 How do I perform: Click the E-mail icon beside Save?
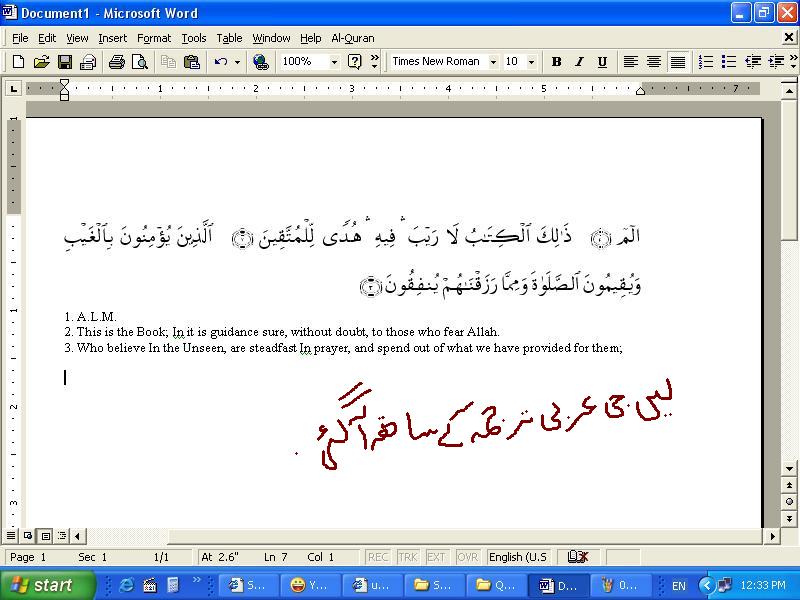coord(88,62)
